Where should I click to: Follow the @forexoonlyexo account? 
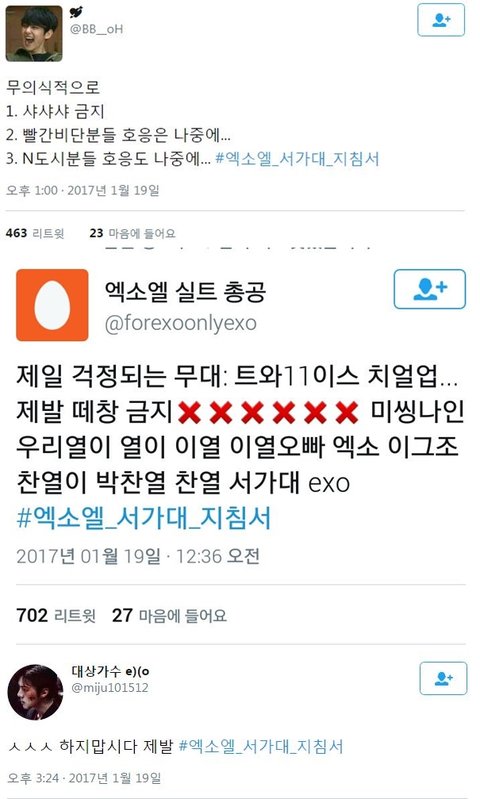(x=430, y=289)
